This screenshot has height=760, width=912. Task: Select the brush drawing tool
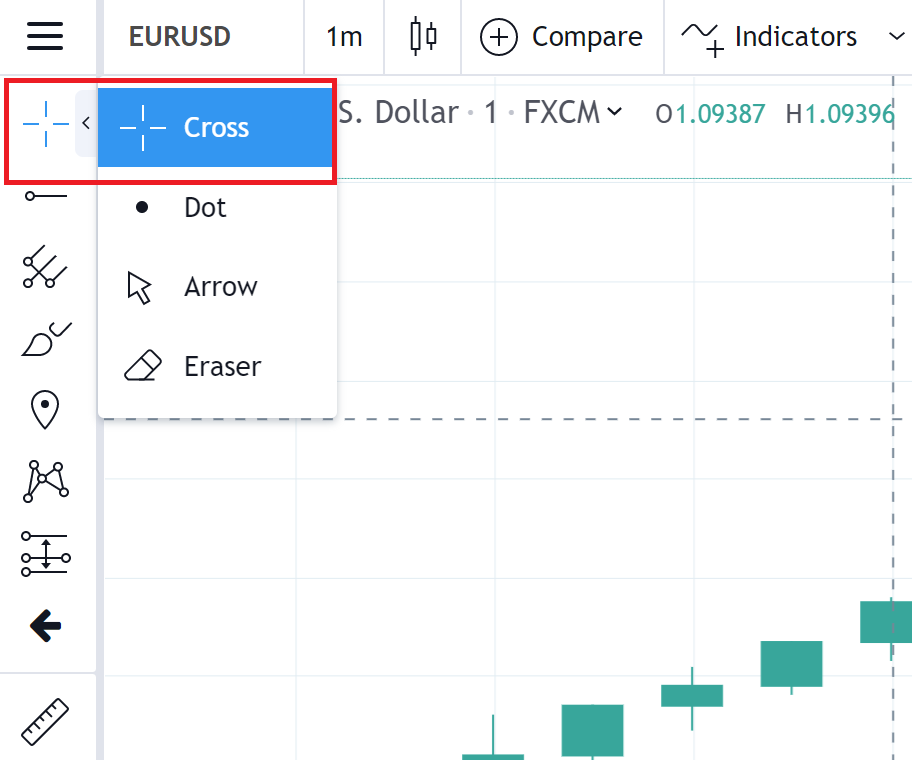click(46, 339)
